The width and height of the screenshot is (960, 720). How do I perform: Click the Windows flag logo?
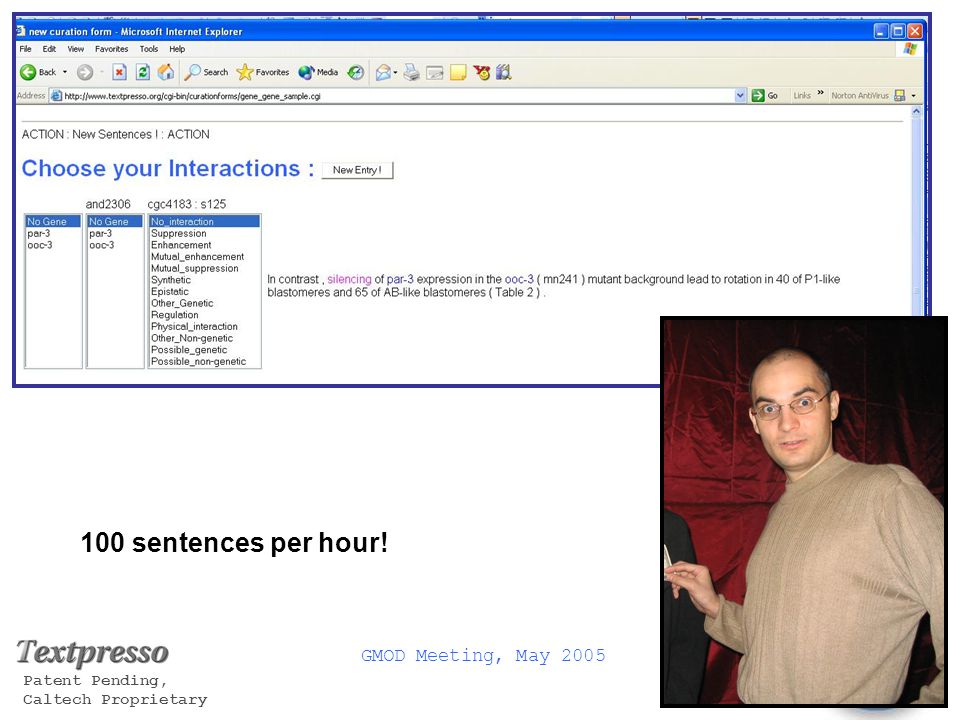point(910,49)
